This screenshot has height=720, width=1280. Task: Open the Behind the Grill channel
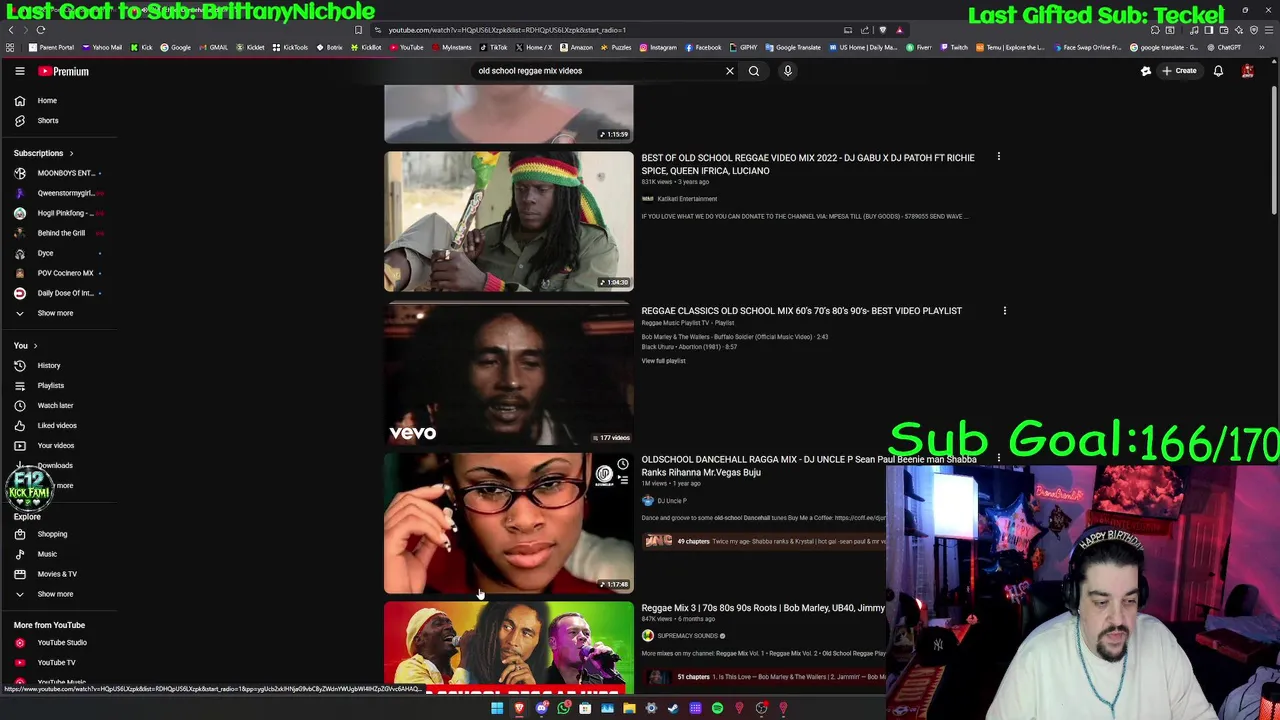tap(60, 233)
